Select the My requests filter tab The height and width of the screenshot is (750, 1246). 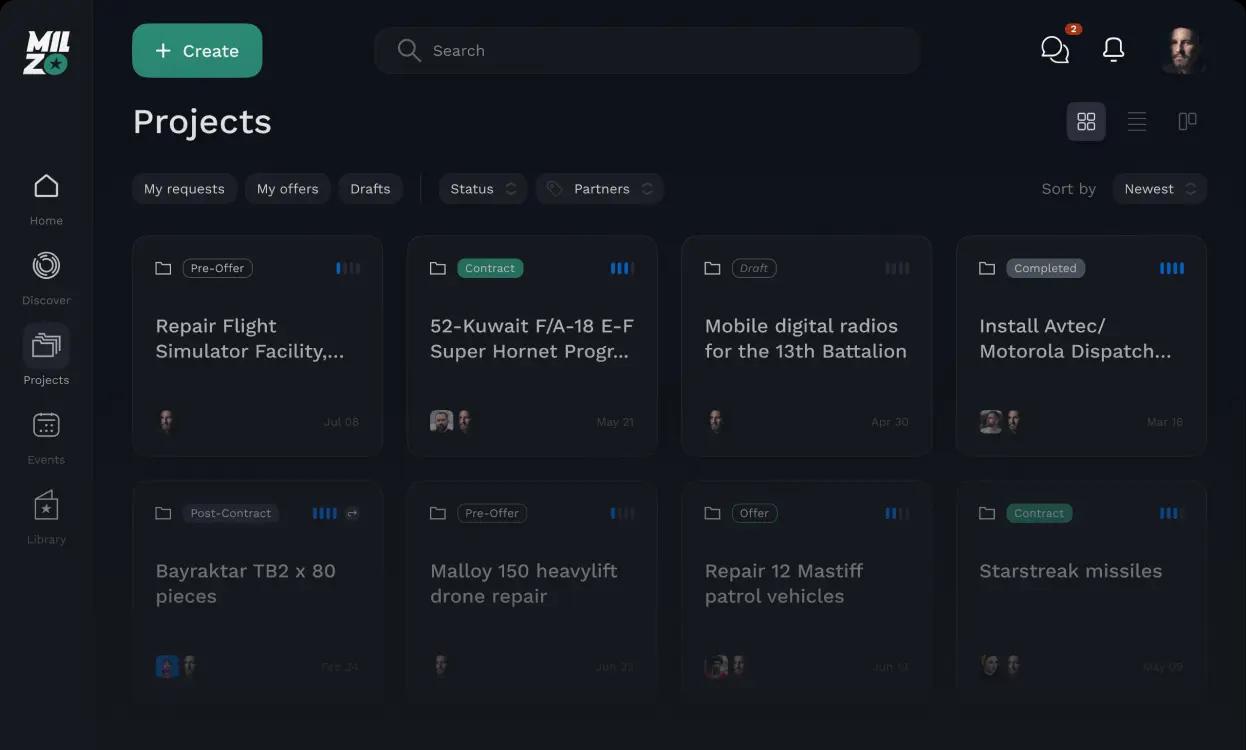(184, 189)
